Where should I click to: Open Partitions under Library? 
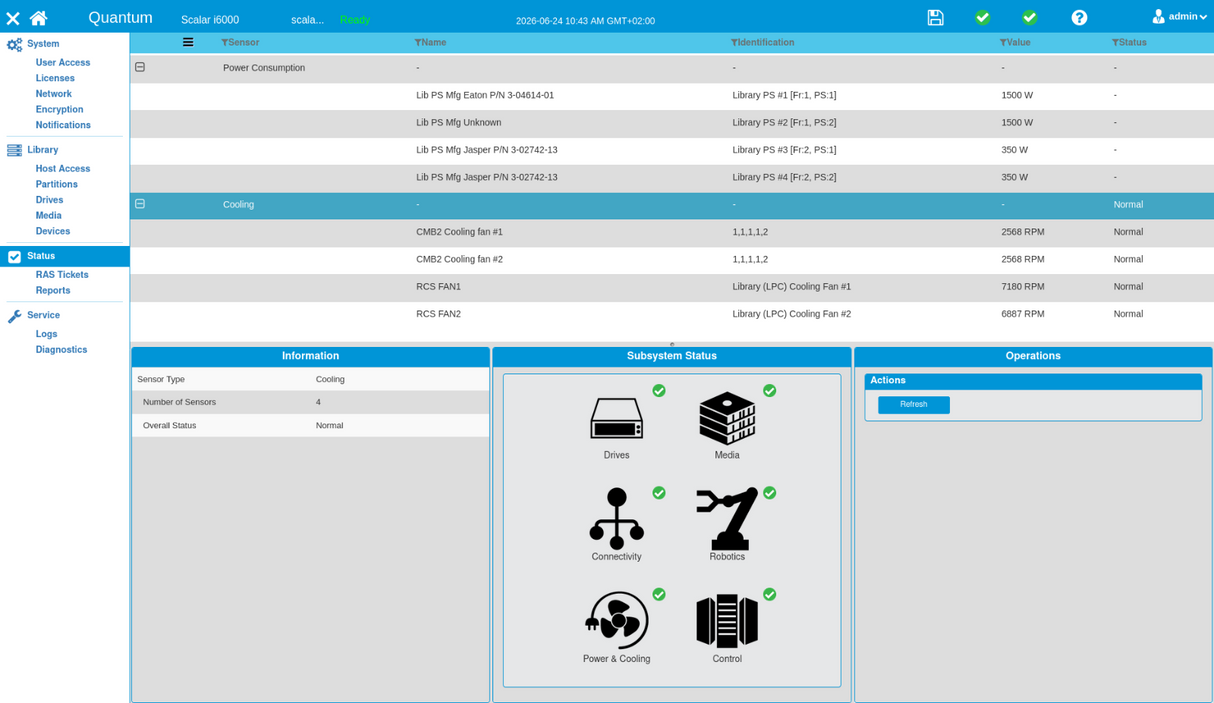57,185
